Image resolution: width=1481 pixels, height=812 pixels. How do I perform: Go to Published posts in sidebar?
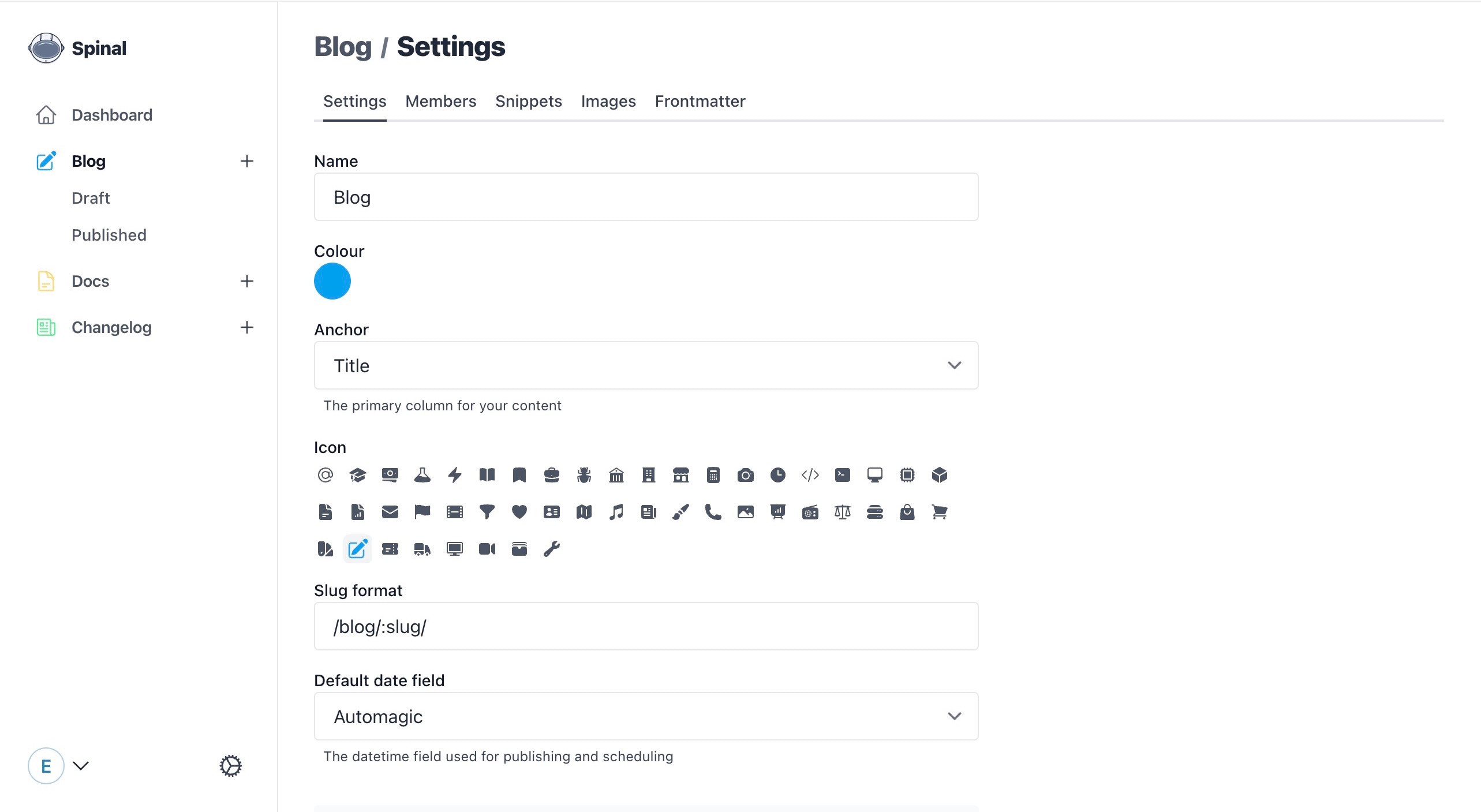109,235
